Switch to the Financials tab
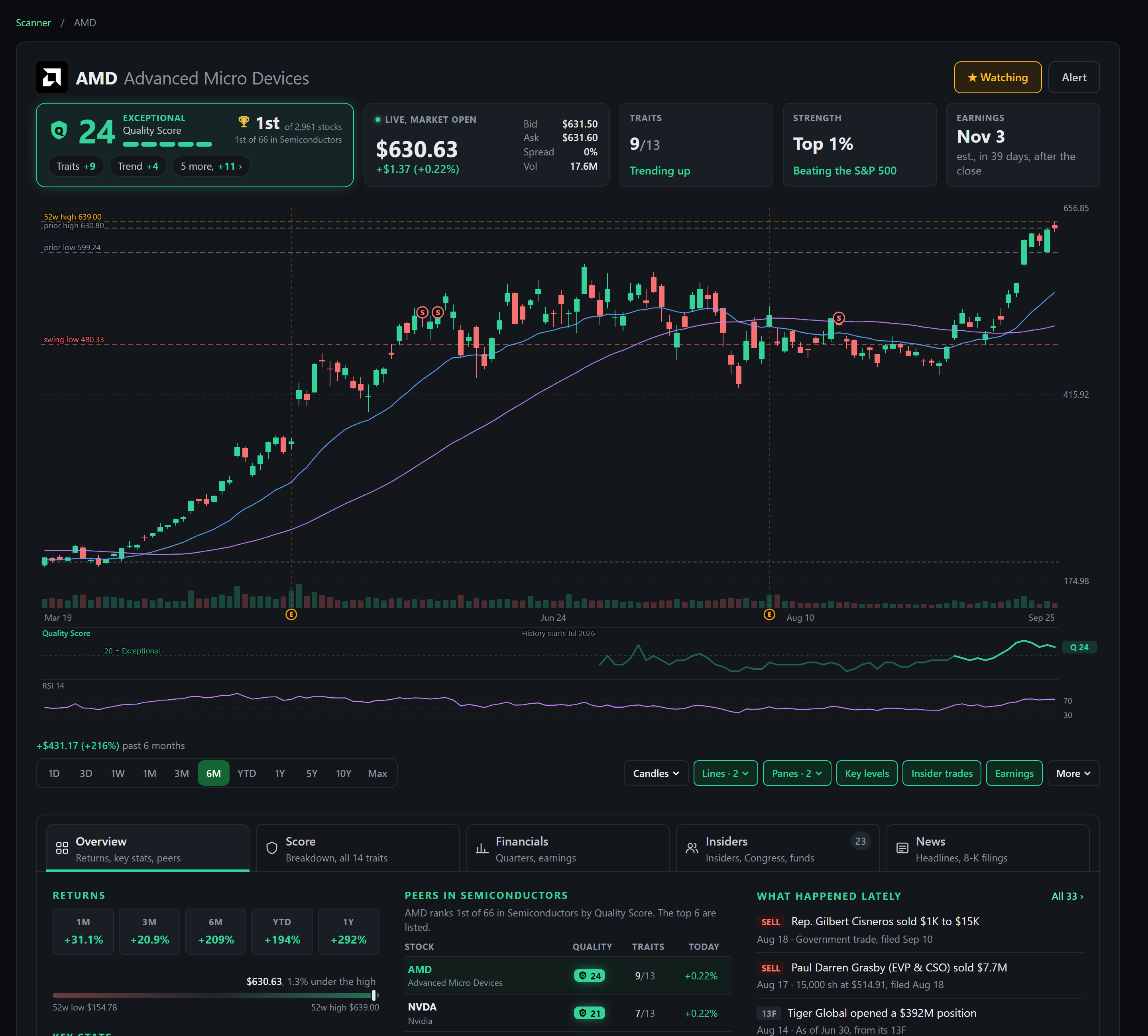The height and width of the screenshot is (1036, 1148). coord(568,848)
